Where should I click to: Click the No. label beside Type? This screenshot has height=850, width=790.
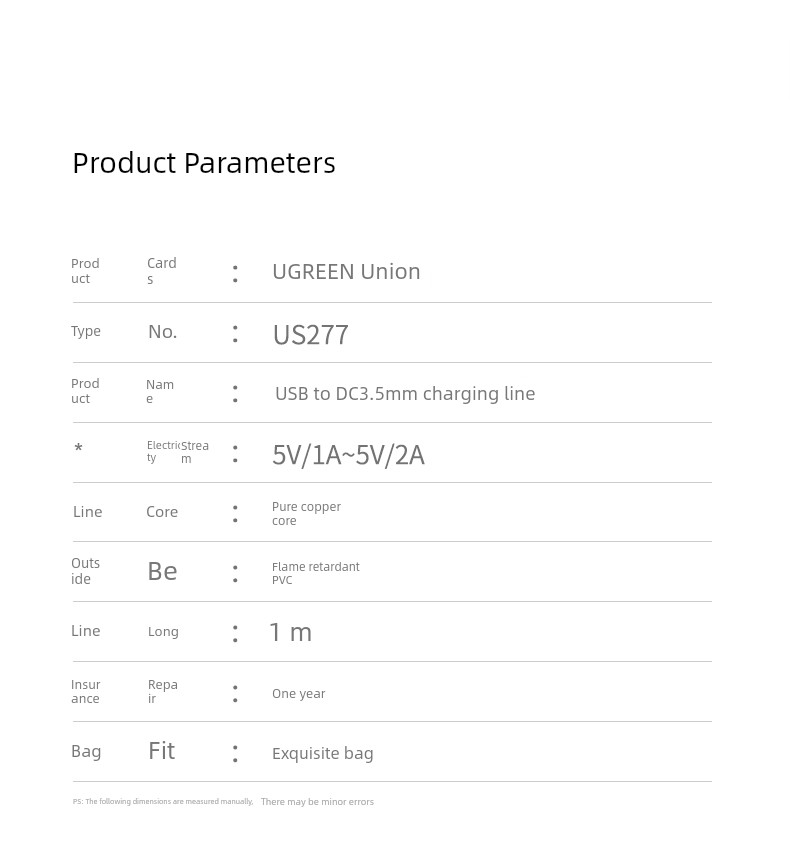point(163,331)
